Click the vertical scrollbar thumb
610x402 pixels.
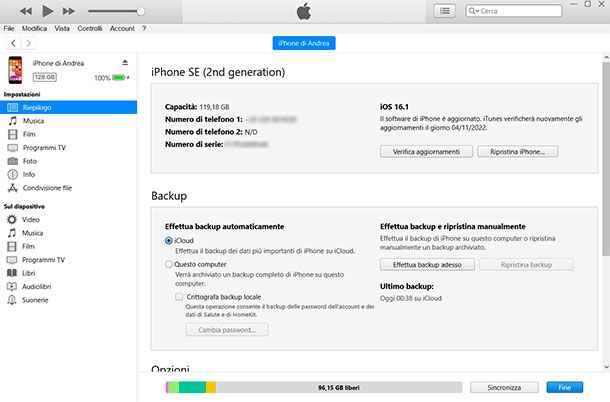click(606, 159)
